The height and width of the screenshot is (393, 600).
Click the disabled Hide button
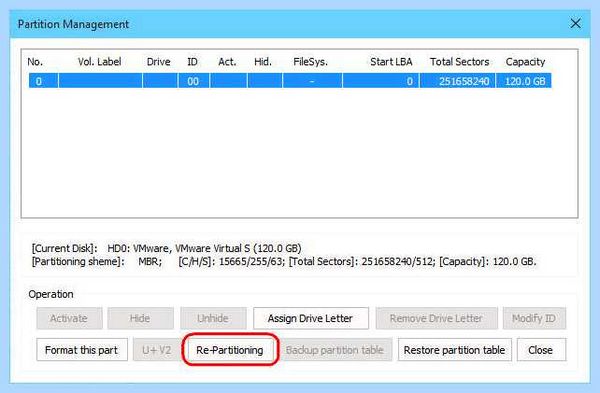(140, 318)
